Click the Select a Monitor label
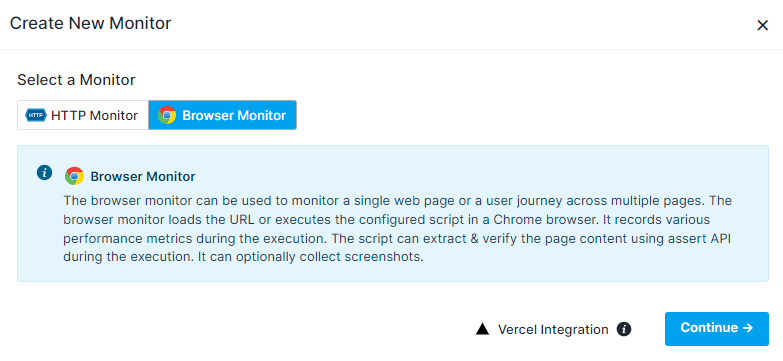 [76, 80]
